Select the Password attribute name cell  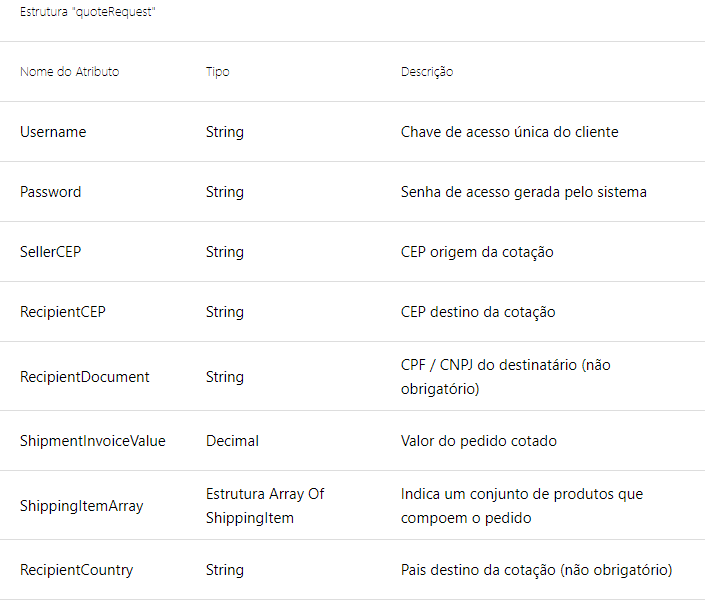pyautogui.click(x=51, y=192)
